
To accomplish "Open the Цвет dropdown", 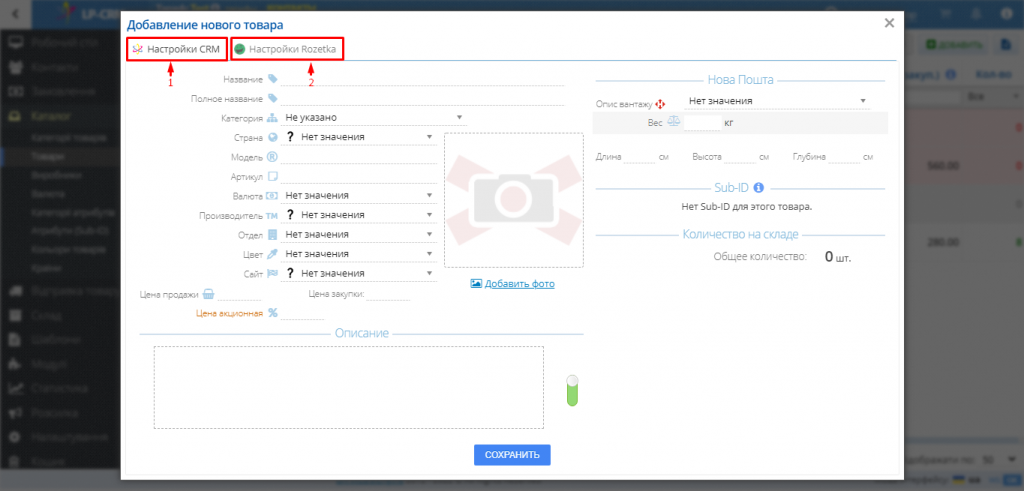I will click(359, 253).
